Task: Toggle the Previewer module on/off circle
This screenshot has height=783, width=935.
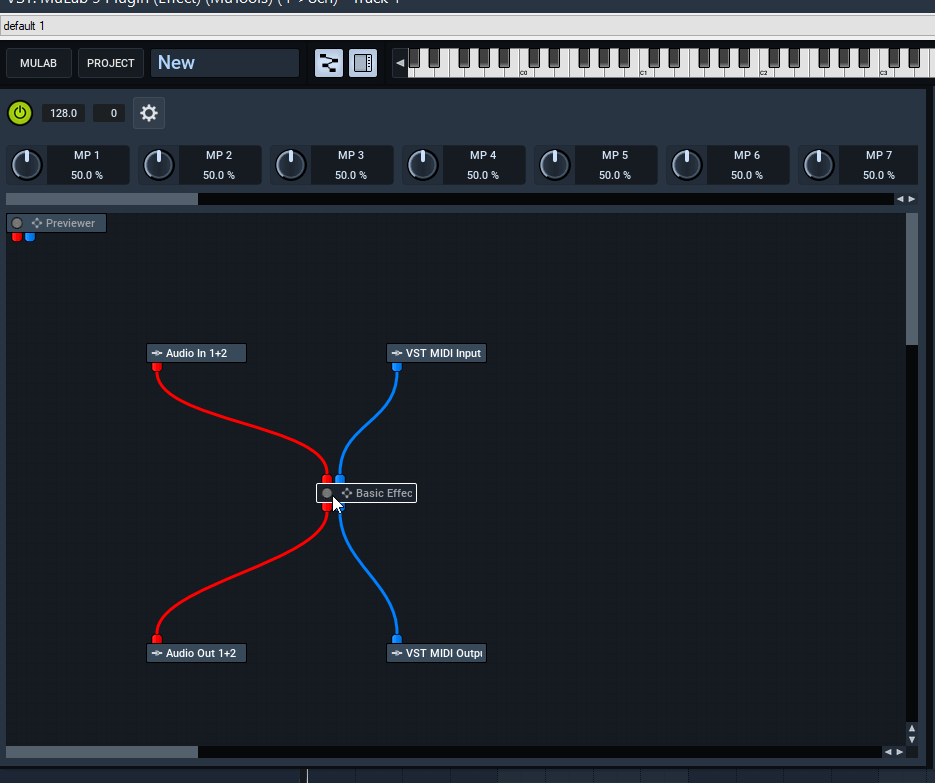Action: [x=17, y=223]
